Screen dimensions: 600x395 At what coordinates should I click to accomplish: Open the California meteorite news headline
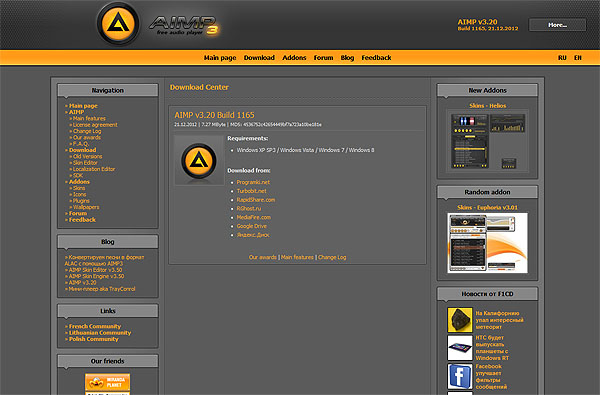[x=499, y=320]
